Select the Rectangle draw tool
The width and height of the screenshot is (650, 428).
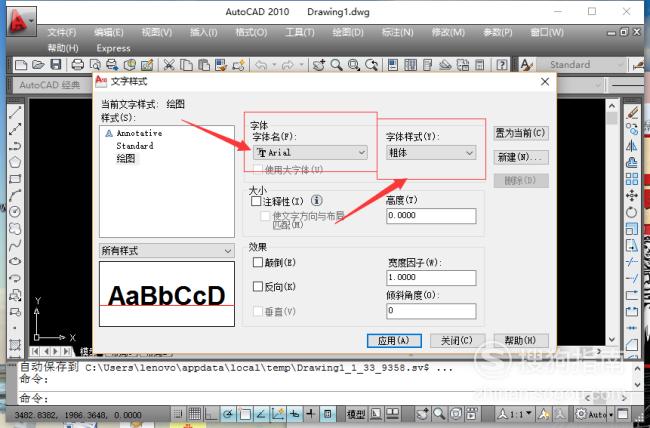15,179
